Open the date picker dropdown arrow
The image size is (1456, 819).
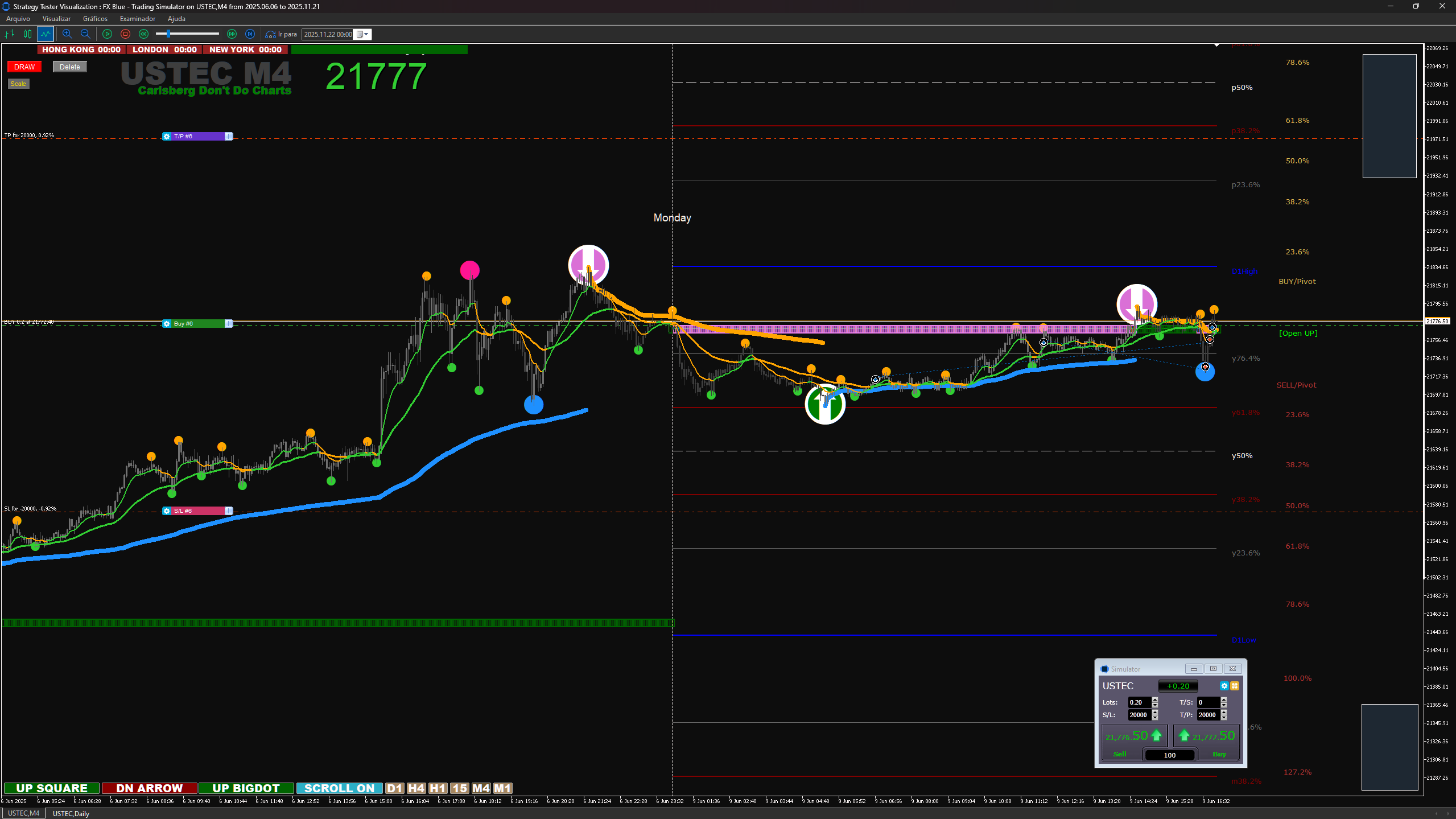[x=366, y=34]
